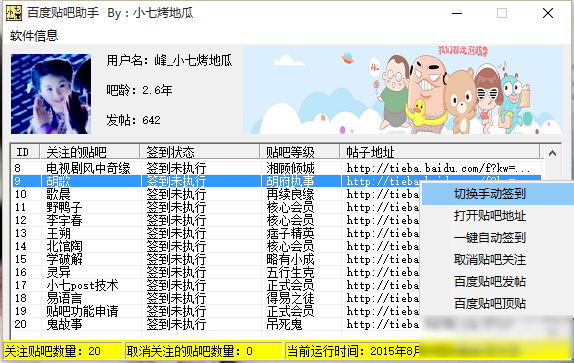Close the 百度贴吧助手 window

coord(548,13)
